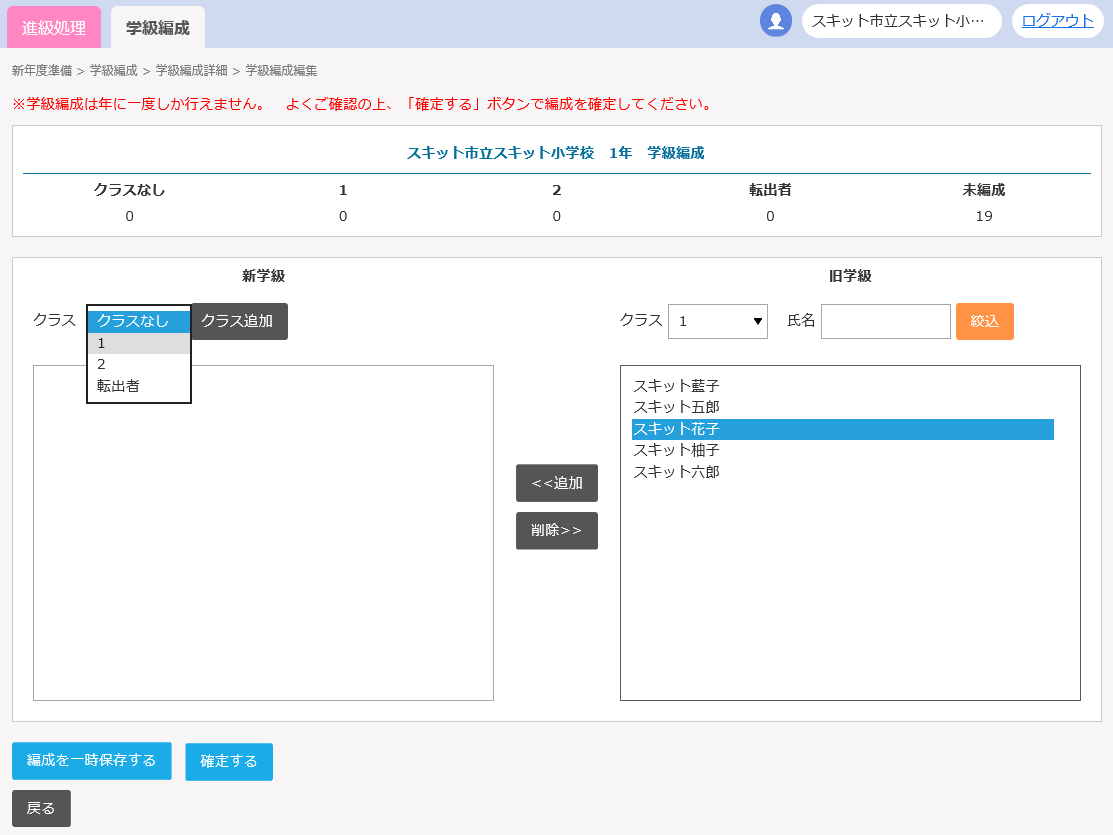Select スキット柚子 in the old class list

676,450
